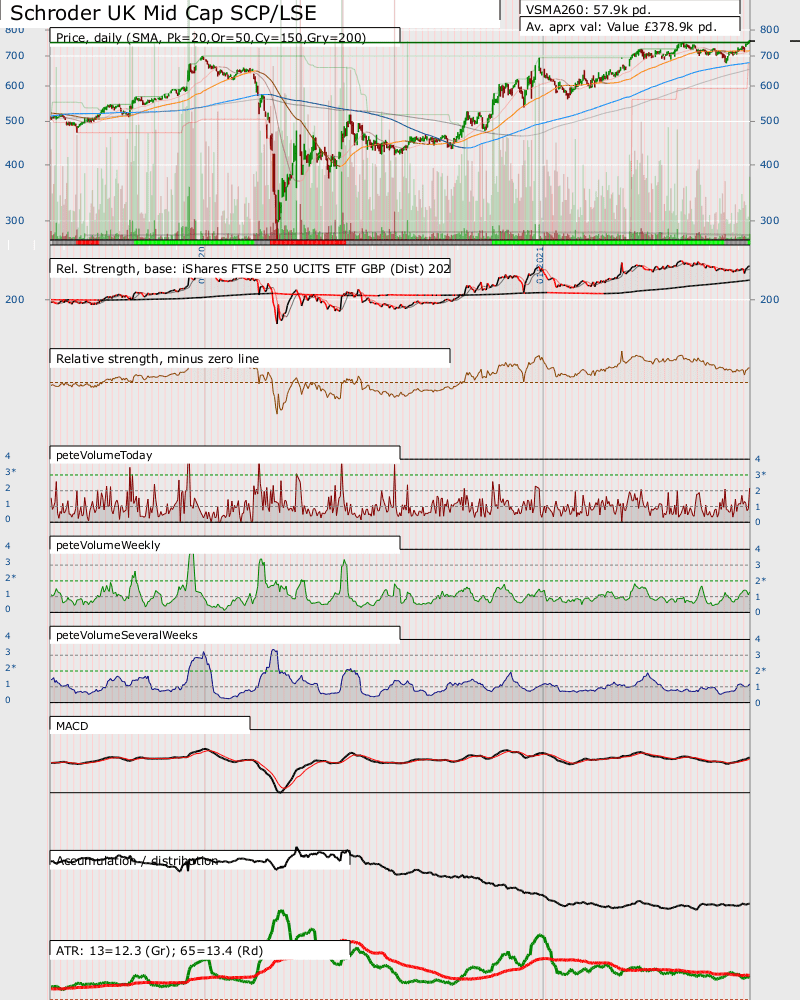Click the 700 value on left price axis
This screenshot has height=1000, width=800.
[15, 55]
